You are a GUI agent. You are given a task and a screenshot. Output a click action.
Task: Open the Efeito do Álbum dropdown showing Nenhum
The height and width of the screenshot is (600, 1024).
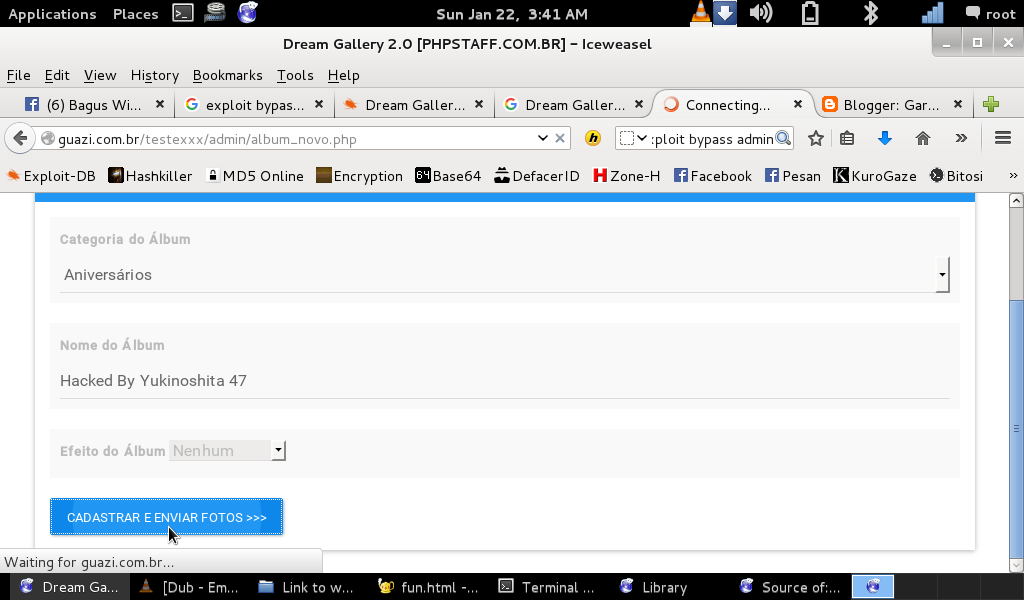click(278, 450)
